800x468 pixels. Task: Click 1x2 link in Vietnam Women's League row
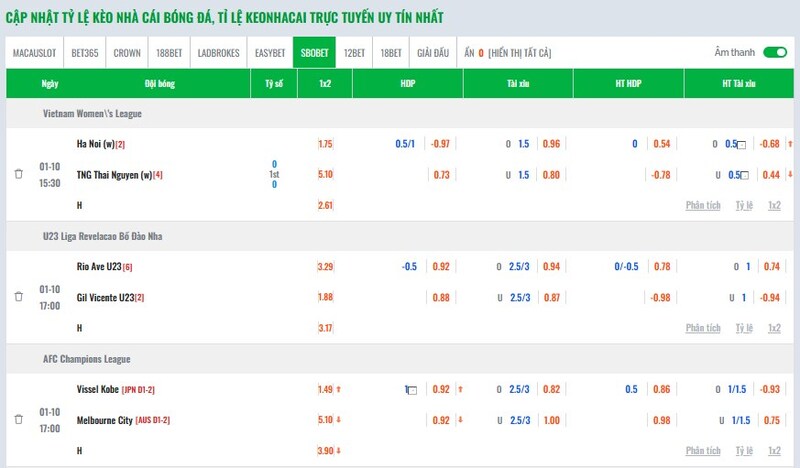774,205
